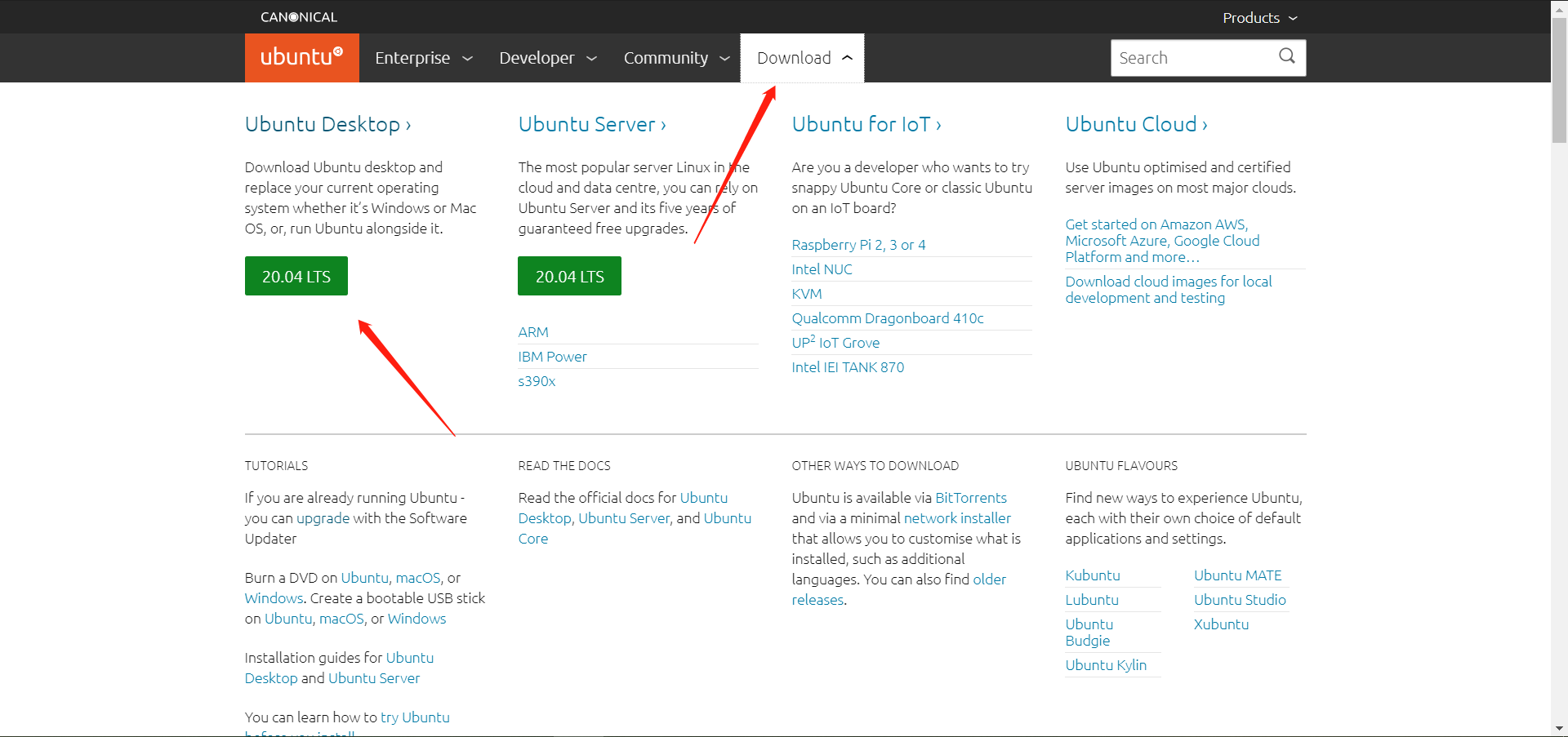This screenshot has height=737, width=1568.
Task: Click Download cloud images for local development
Action: (x=1169, y=290)
